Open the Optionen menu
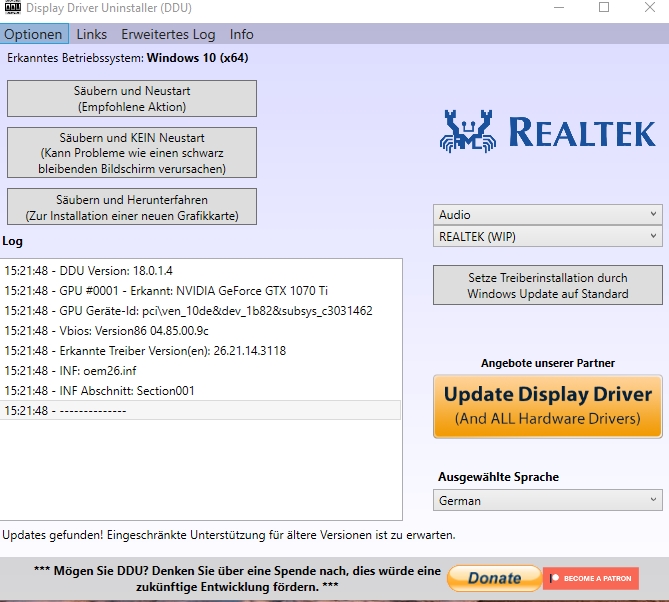Viewport: 669px width, 602px height. pos(34,34)
